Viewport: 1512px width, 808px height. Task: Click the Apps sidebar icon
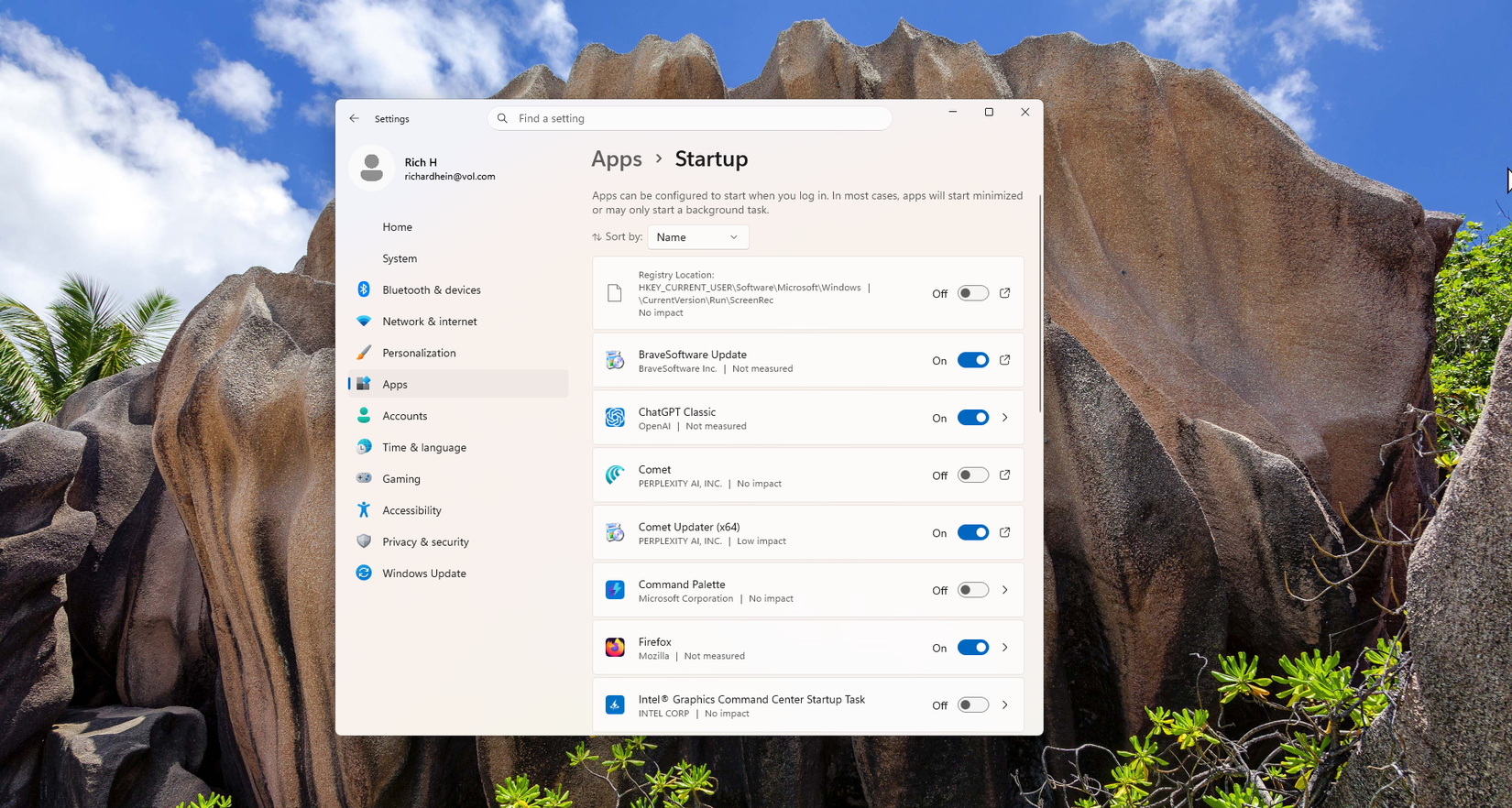[x=364, y=384]
